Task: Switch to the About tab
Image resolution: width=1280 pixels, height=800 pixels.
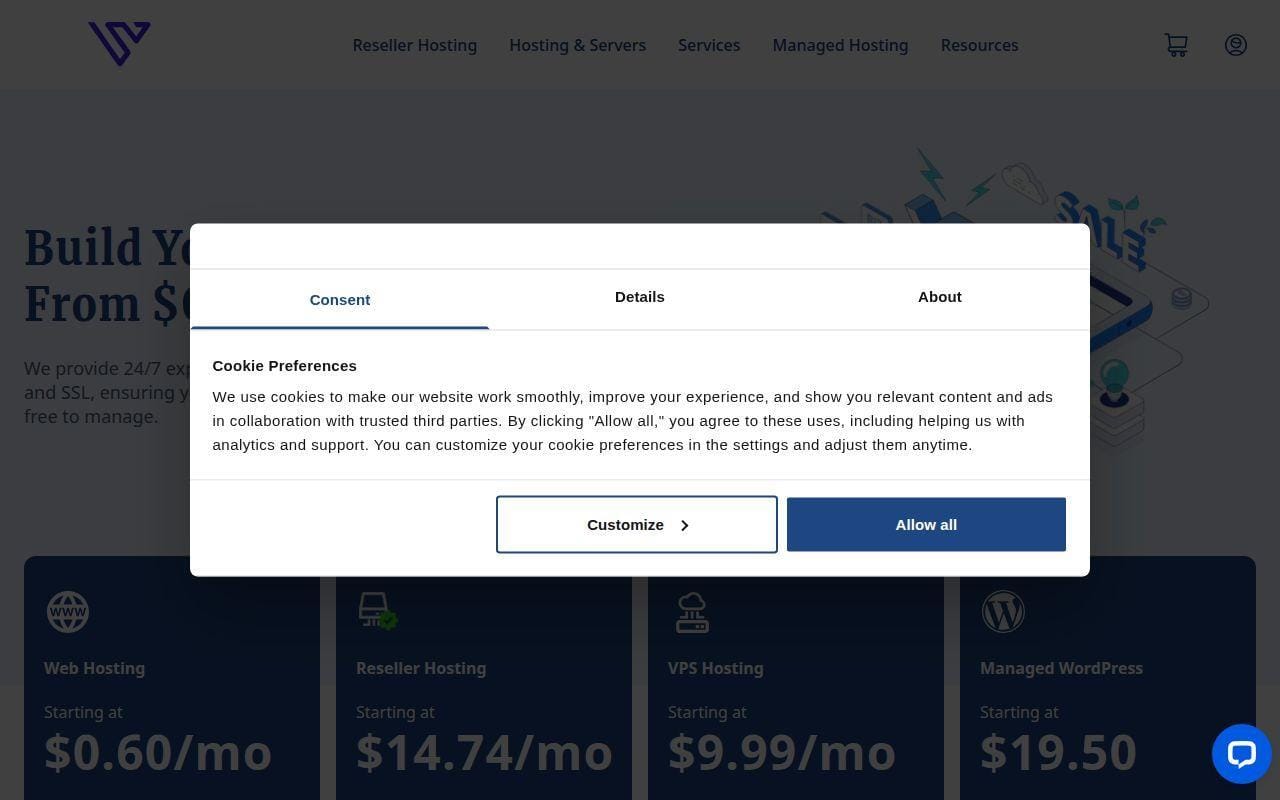Action: (940, 297)
